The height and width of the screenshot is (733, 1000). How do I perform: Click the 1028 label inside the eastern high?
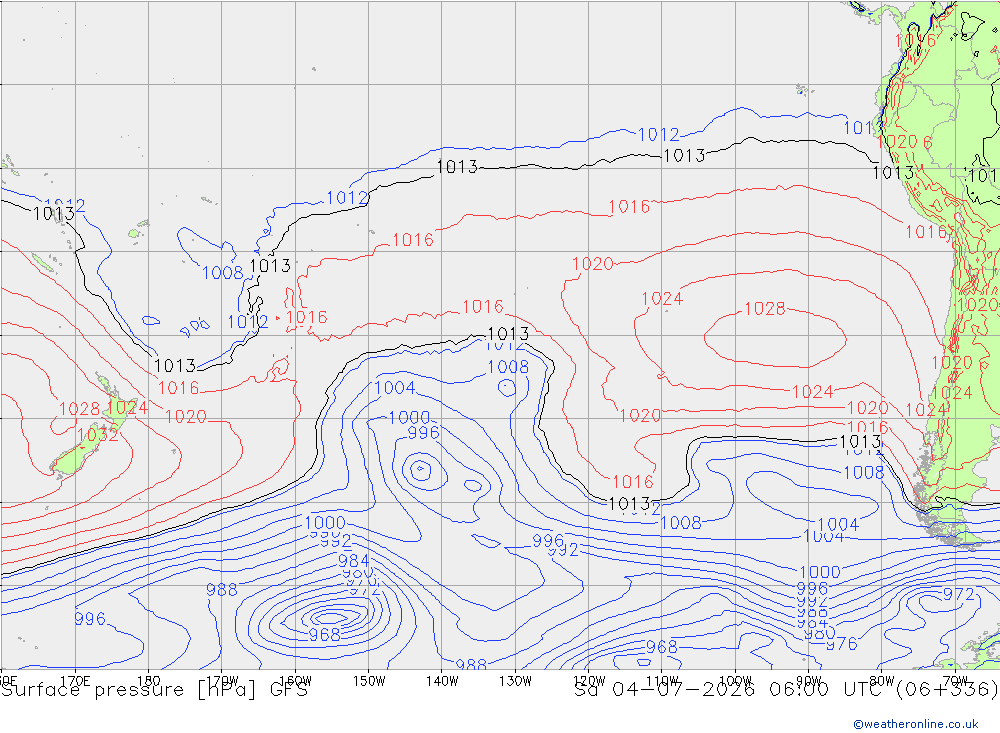[x=765, y=309]
